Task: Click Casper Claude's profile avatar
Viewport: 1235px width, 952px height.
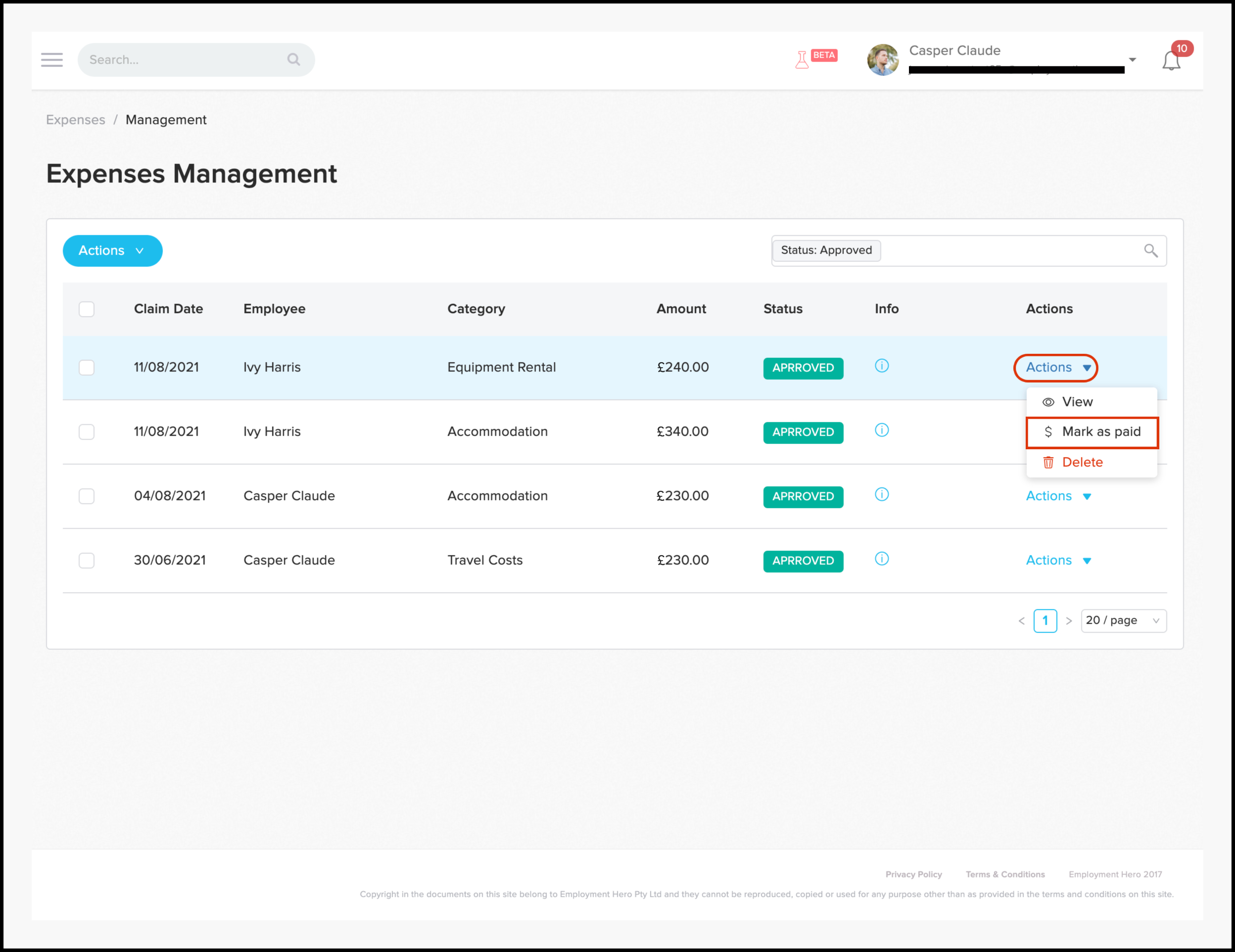Action: (882, 60)
